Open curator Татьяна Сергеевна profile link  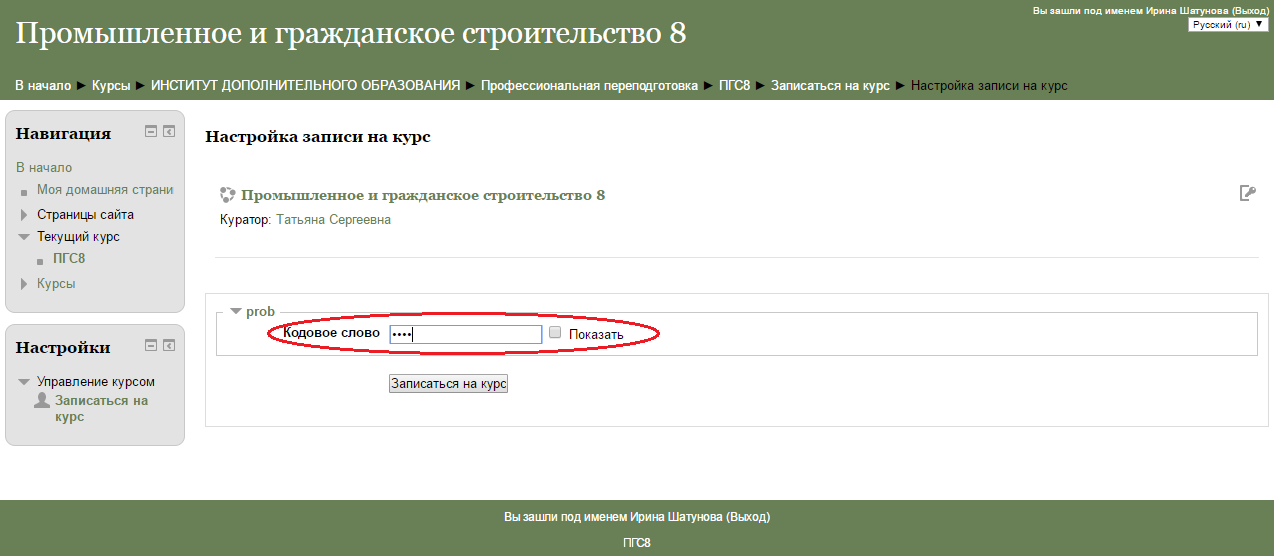point(333,220)
